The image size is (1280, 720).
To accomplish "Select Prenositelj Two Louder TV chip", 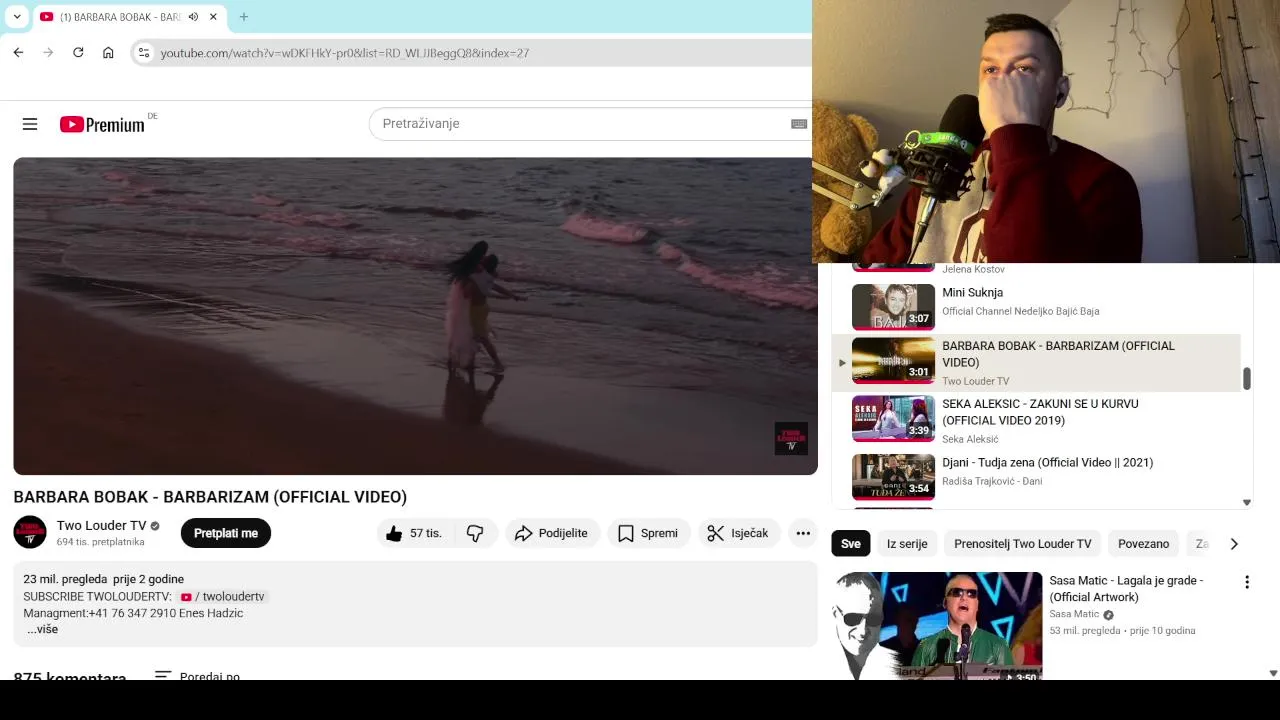I will pos(1023,544).
